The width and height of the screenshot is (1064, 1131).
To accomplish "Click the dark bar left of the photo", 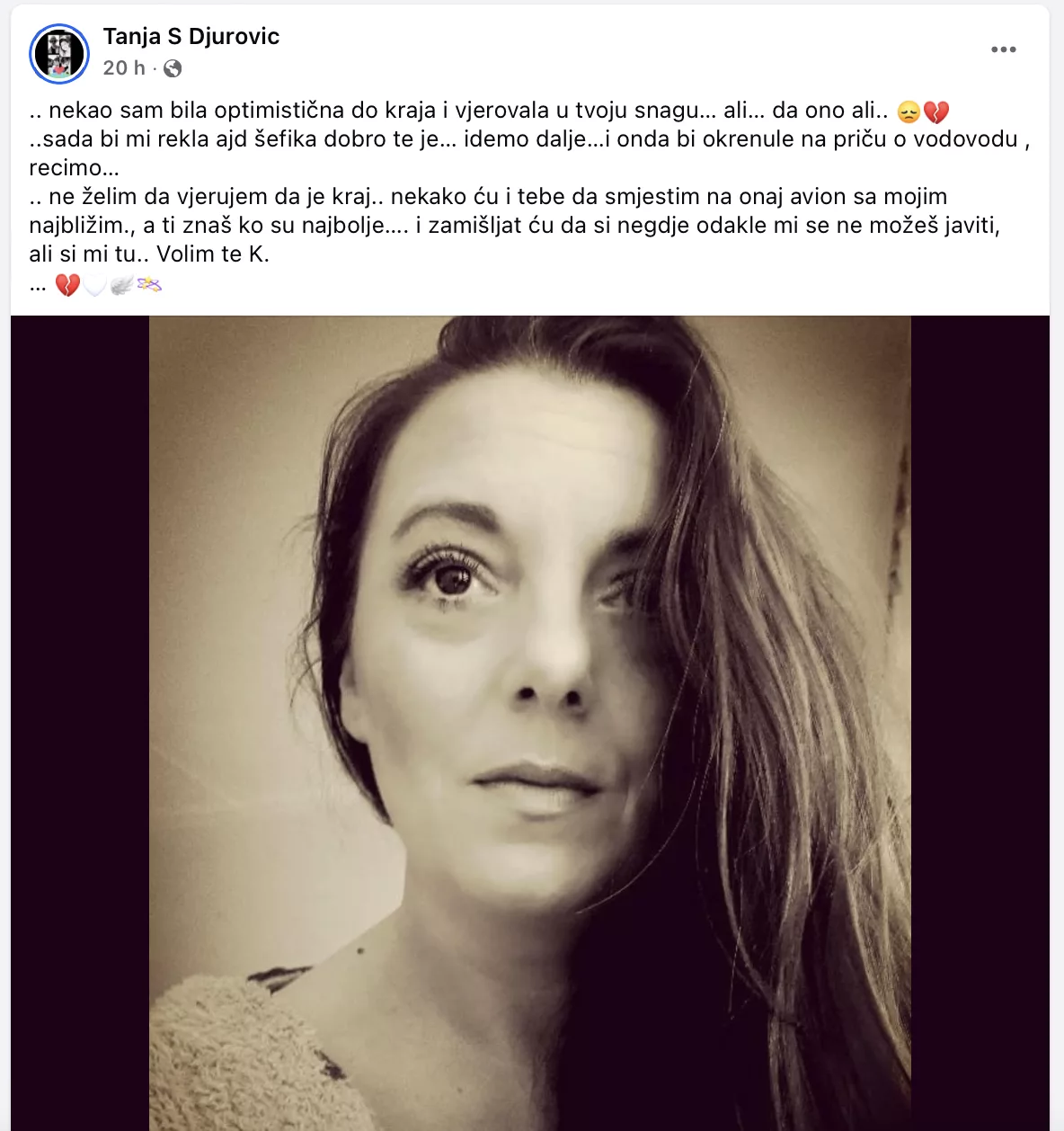I will [80, 723].
